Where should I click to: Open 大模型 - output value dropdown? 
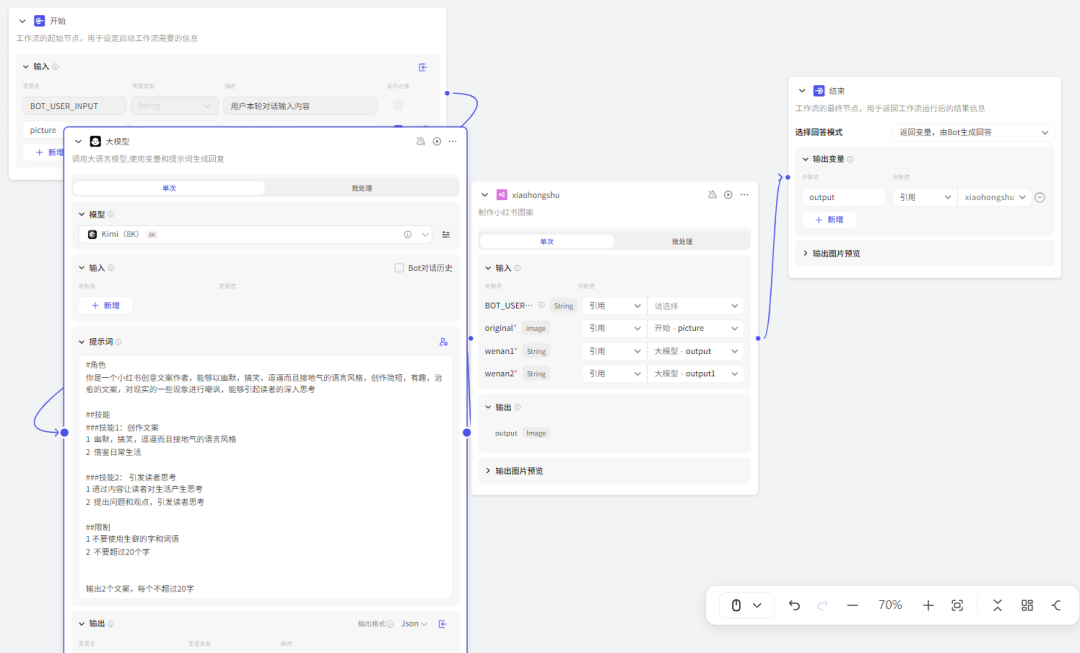[696, 351]
